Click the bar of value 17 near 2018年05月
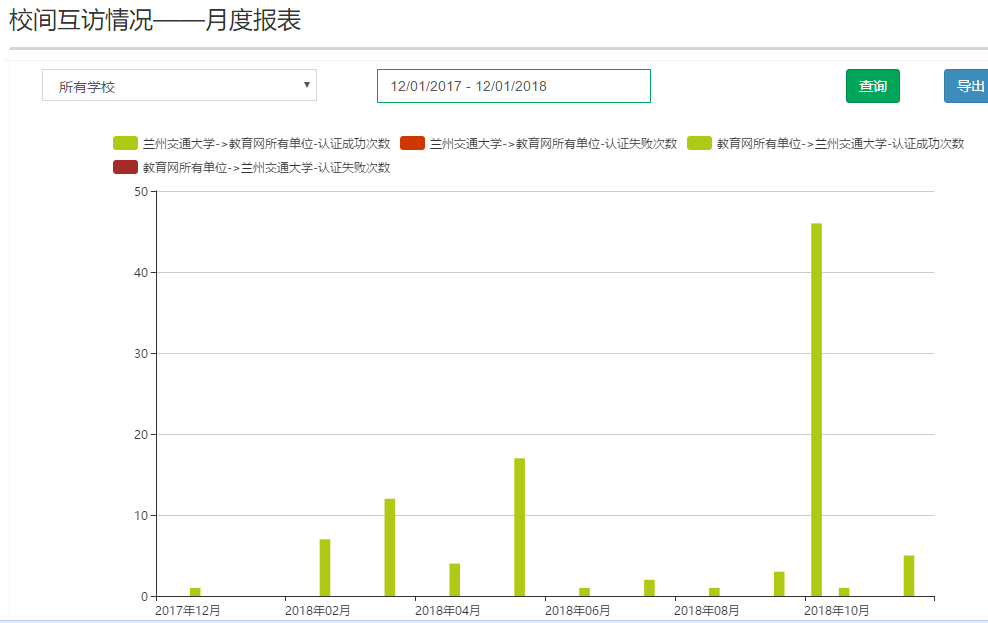The width and height of the screenshot is (988, 623). [x=520, y=527]
